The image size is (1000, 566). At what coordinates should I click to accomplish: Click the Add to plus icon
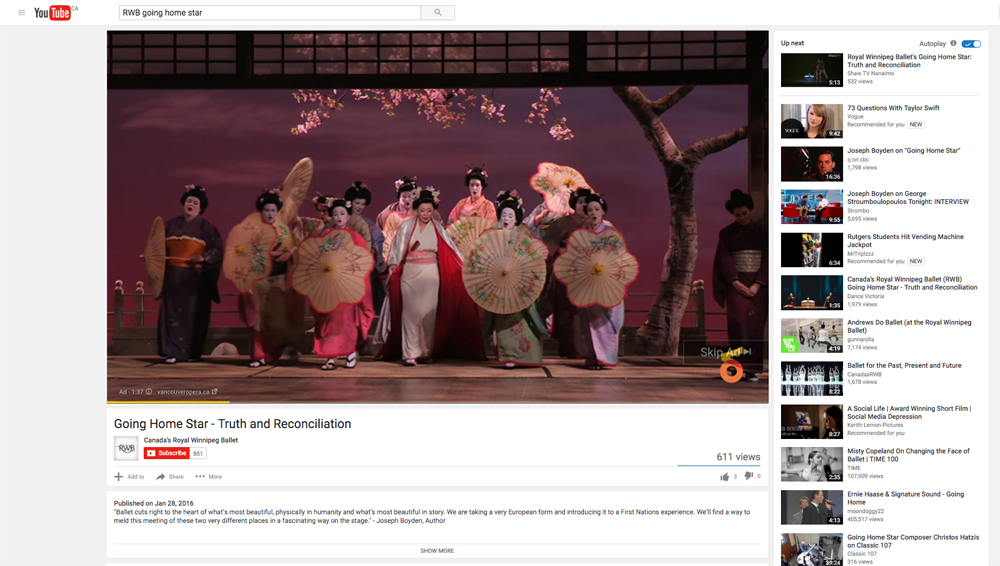click(x=119, y=477)
